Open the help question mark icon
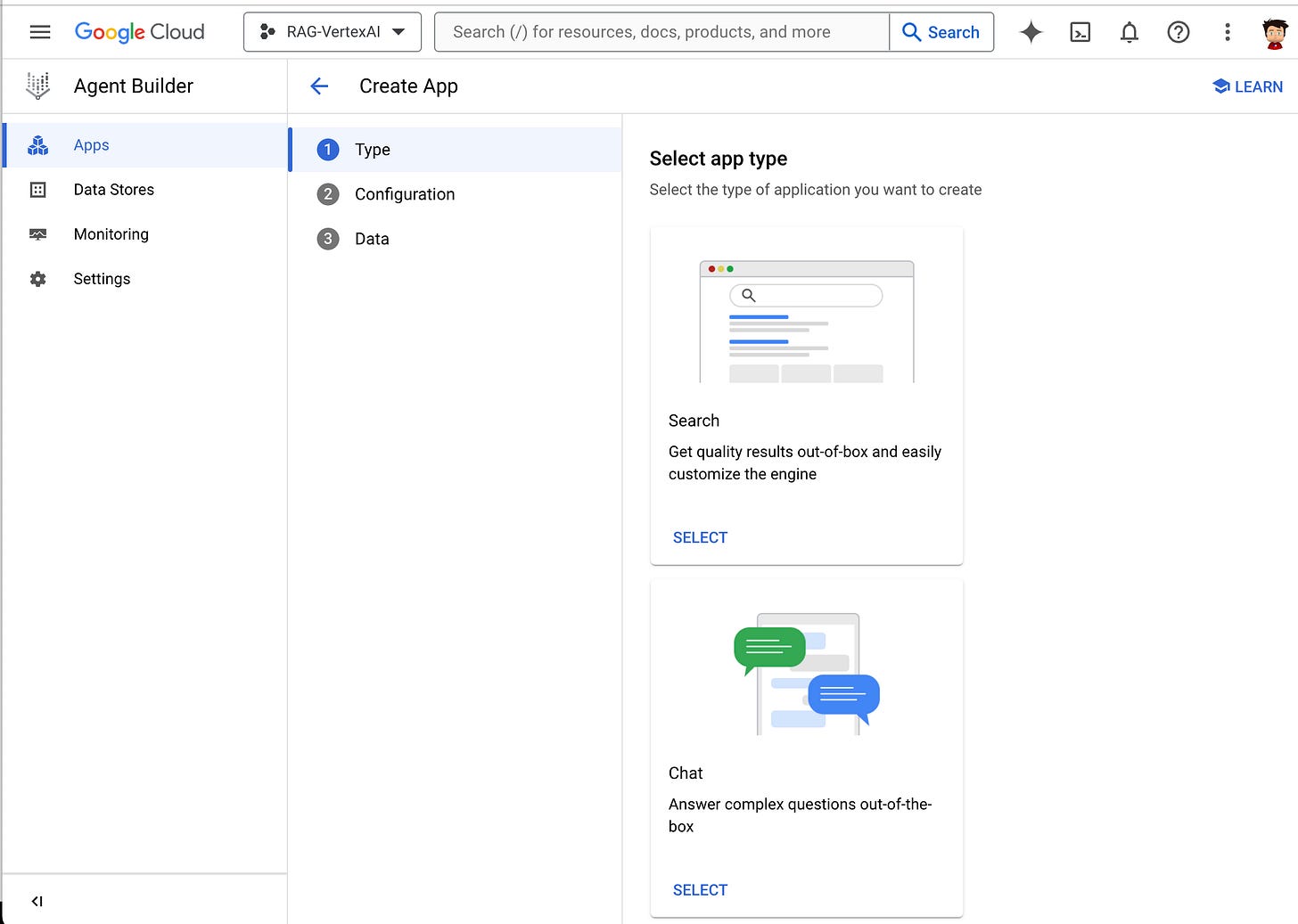This screenshot has height=924, width=1298. 1179,32
